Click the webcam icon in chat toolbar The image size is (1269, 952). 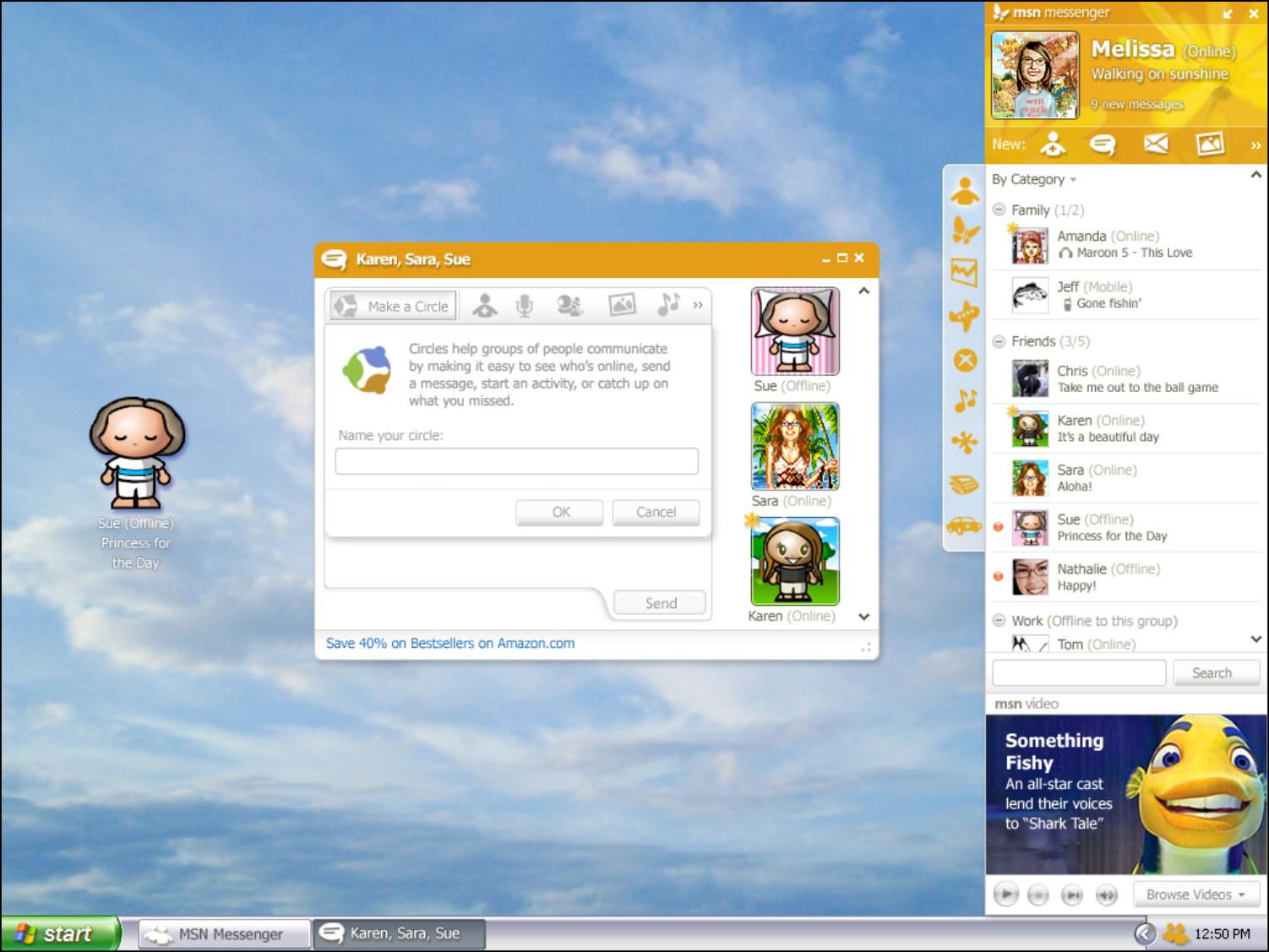pos(570,306)
